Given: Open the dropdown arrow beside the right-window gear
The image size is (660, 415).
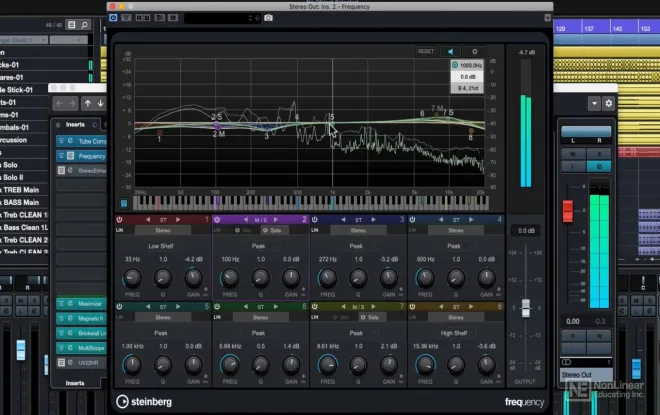Looking at the screenshot, I should pos(594,104).
